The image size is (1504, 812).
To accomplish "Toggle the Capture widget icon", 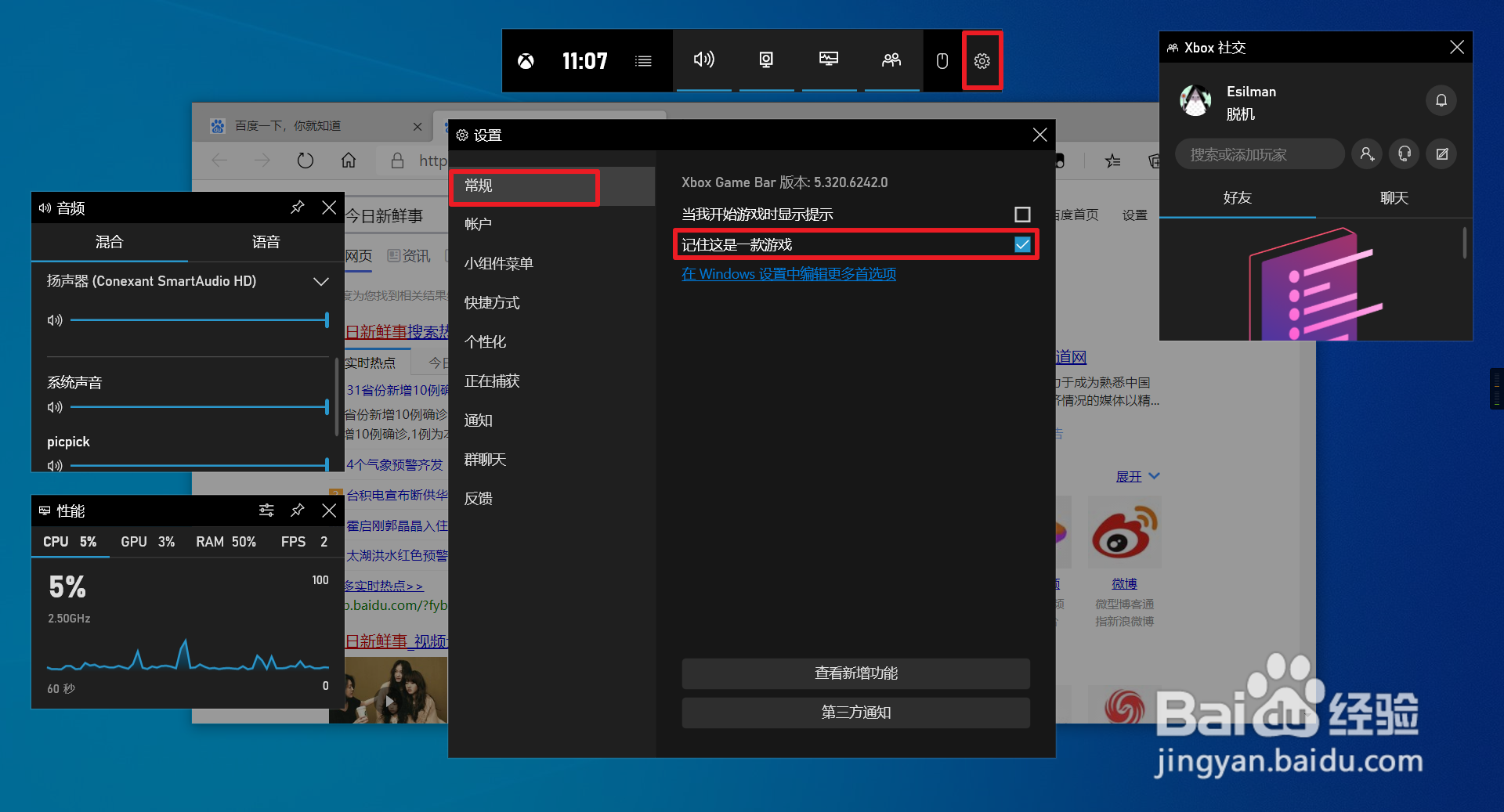I will [x=766, y=60].
